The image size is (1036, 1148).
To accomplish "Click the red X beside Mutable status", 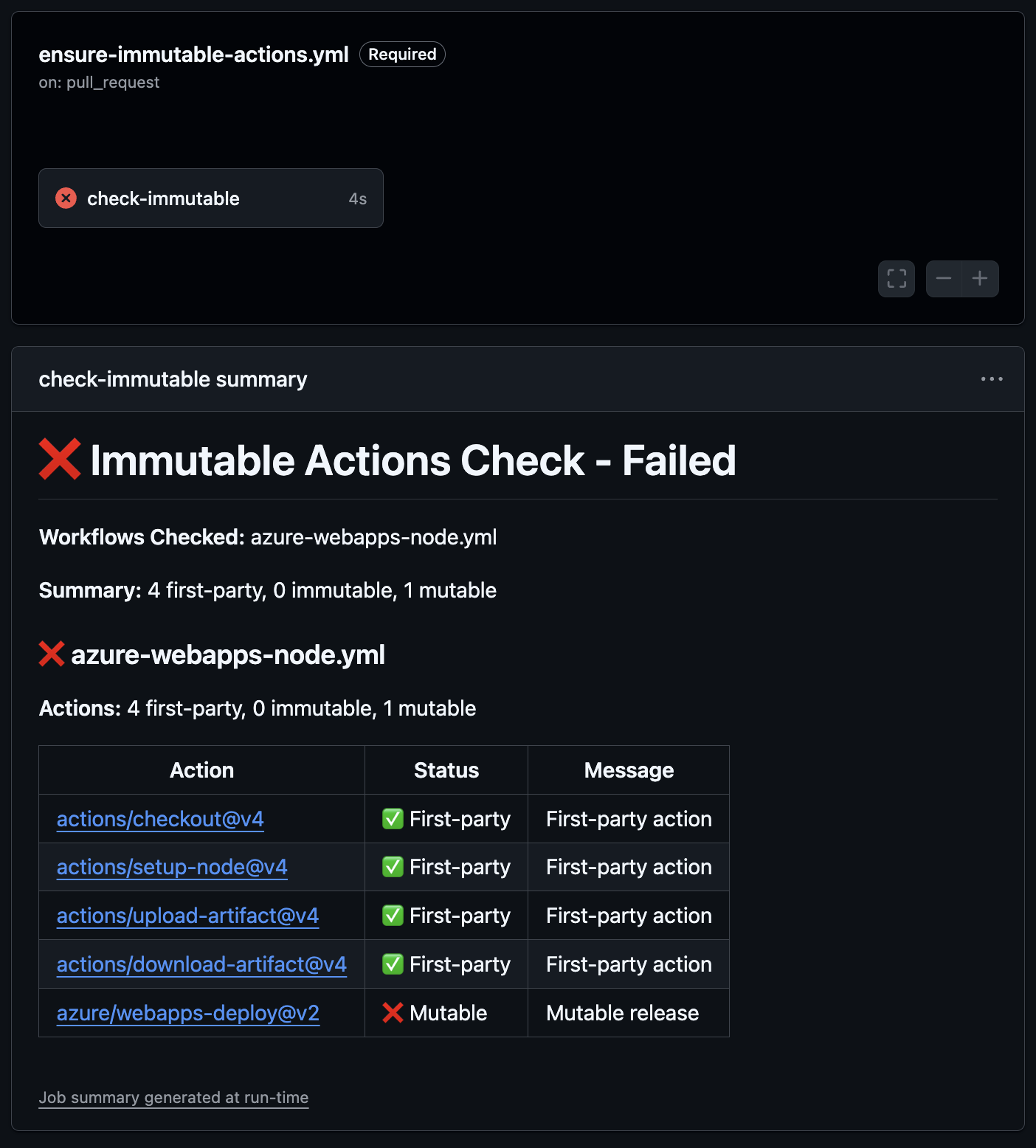I will coord(393,1013).
